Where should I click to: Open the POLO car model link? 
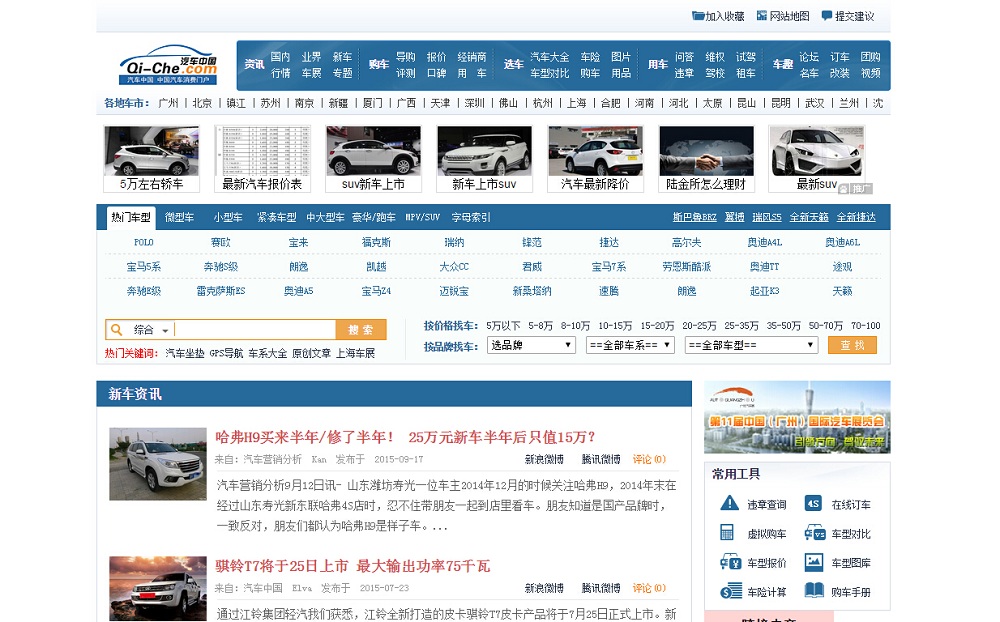coord(143,242)
